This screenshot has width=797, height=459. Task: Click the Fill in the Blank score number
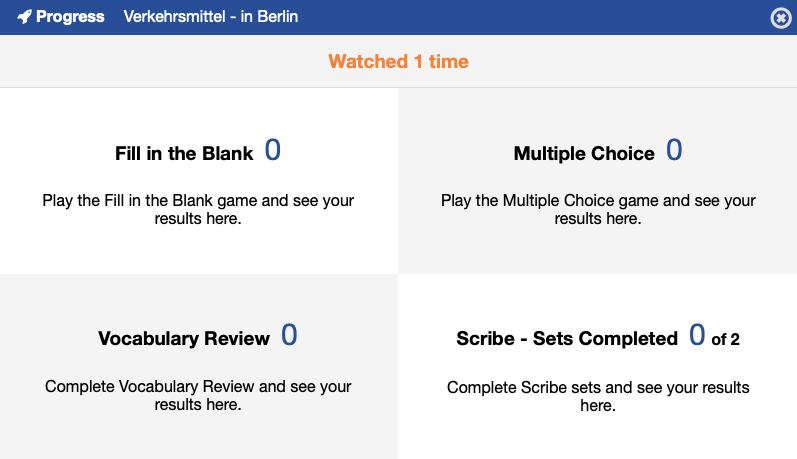[272, 151]
